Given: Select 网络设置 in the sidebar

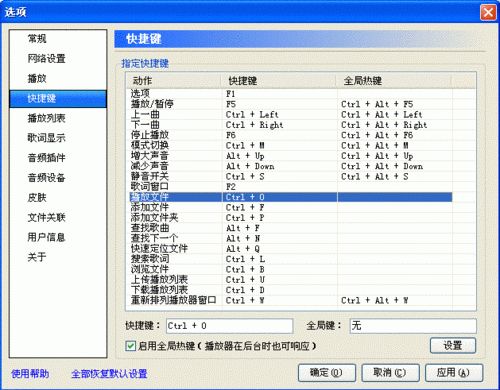Looking at the screenshot, I should pyautogui.click(x=46, y=59).
